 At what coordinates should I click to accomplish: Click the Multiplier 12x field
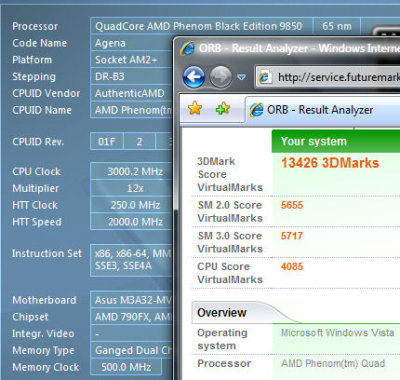[x=132, y=188]
